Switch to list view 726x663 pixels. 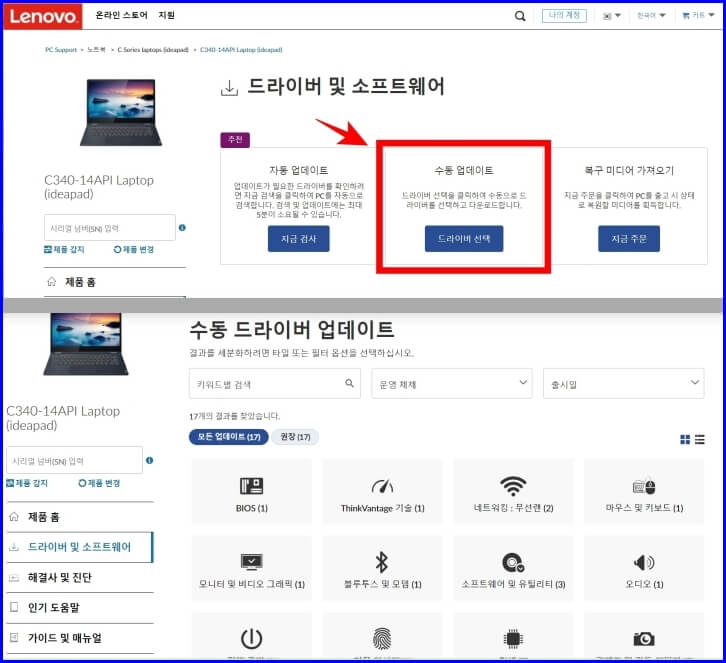pyautogui.click(x=700, y=439)
